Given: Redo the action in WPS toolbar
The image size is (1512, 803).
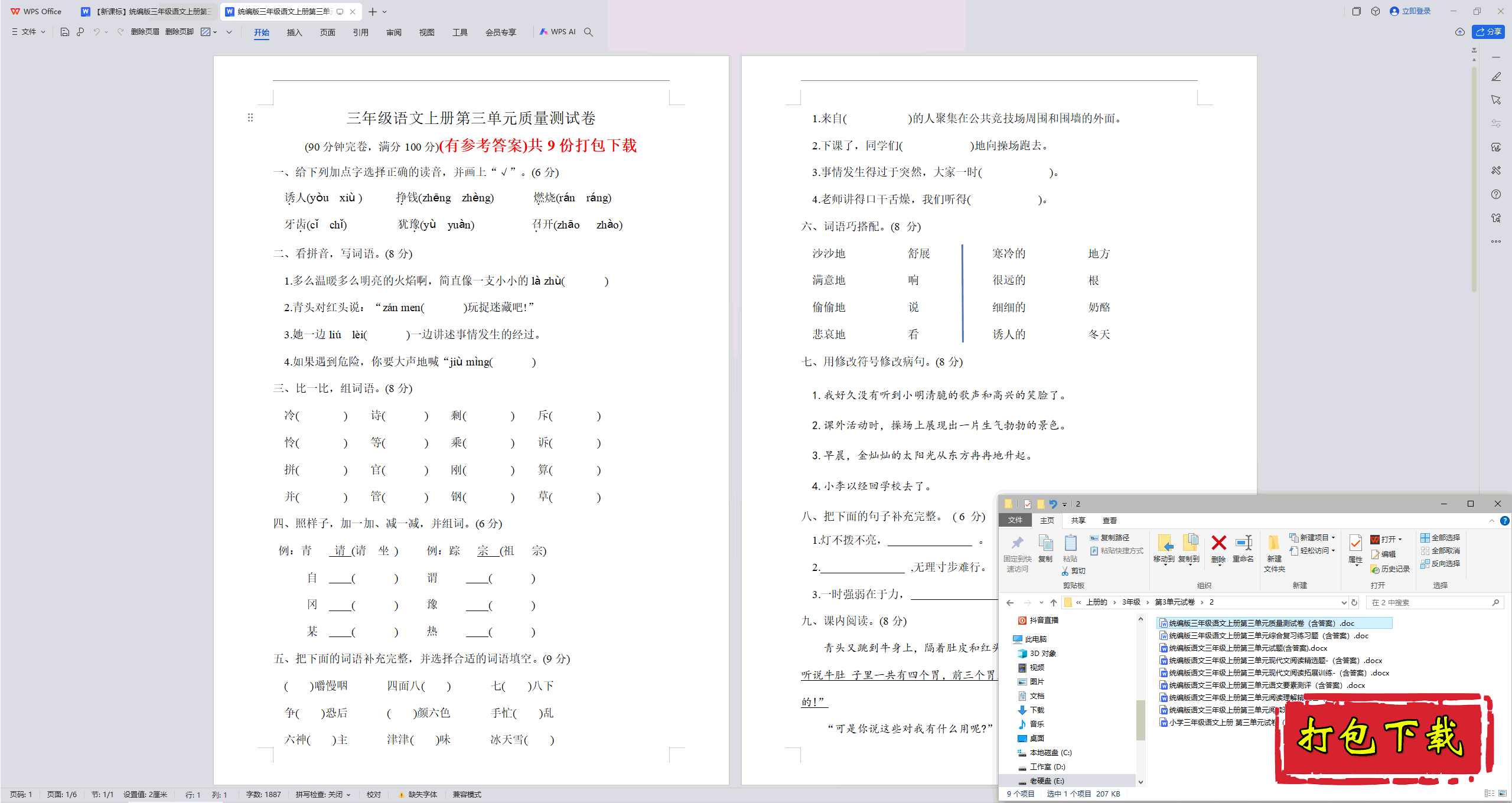Looking at the screenshot, I should pos(120,32).
